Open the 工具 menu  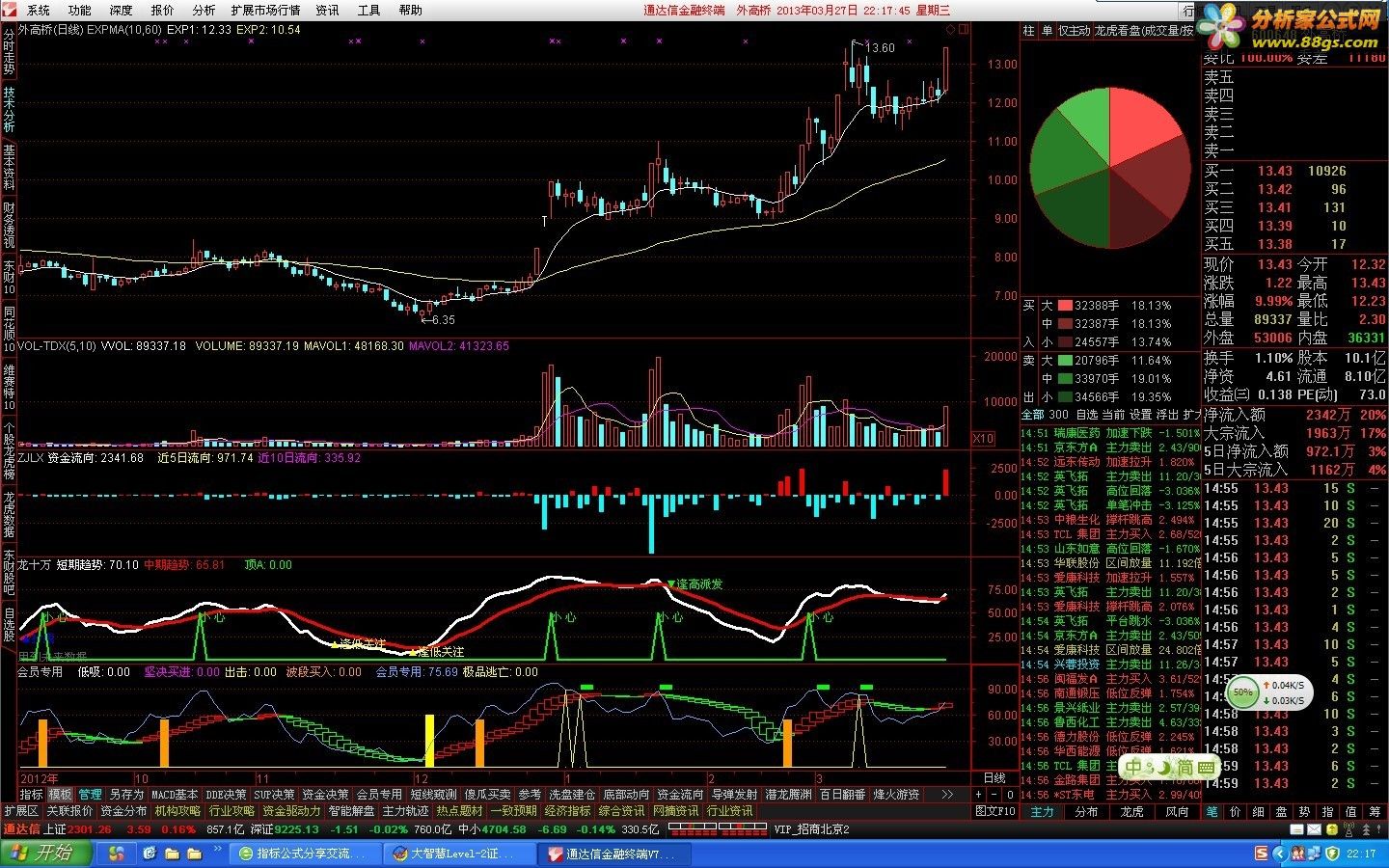[368, 10]
